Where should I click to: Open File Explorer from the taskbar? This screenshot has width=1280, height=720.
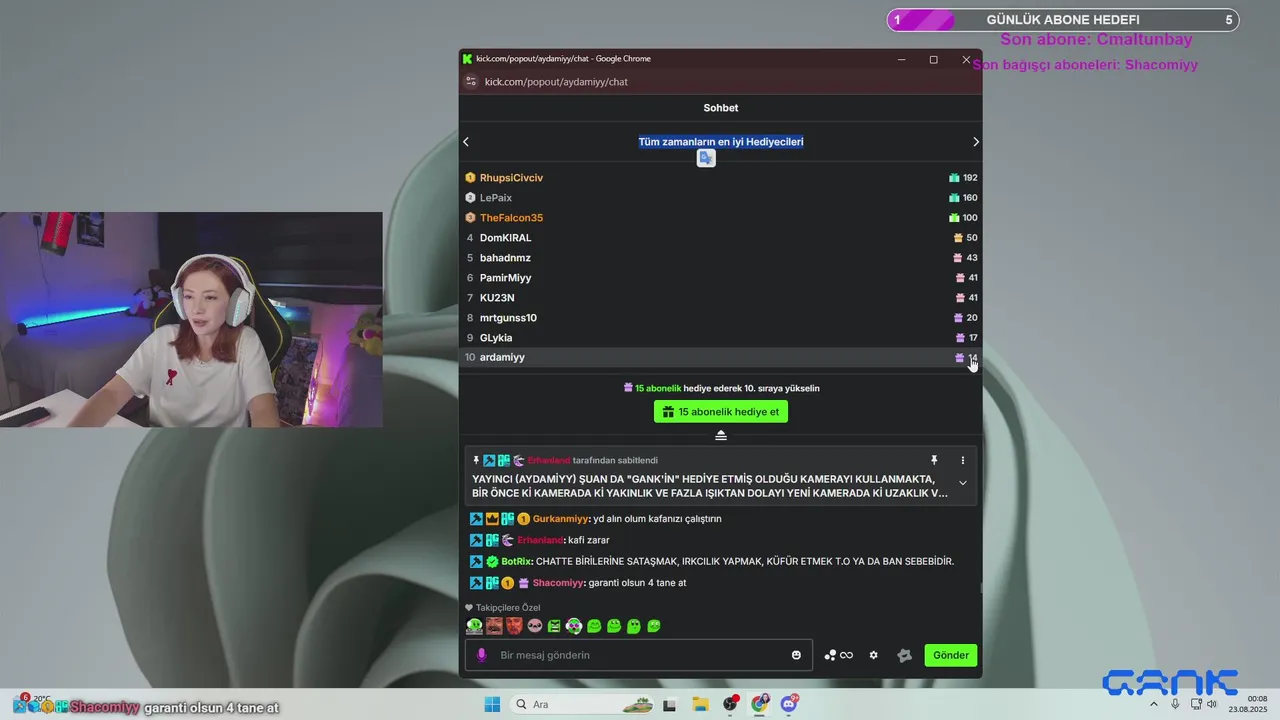pyautogui.click(x=701, y=704)
